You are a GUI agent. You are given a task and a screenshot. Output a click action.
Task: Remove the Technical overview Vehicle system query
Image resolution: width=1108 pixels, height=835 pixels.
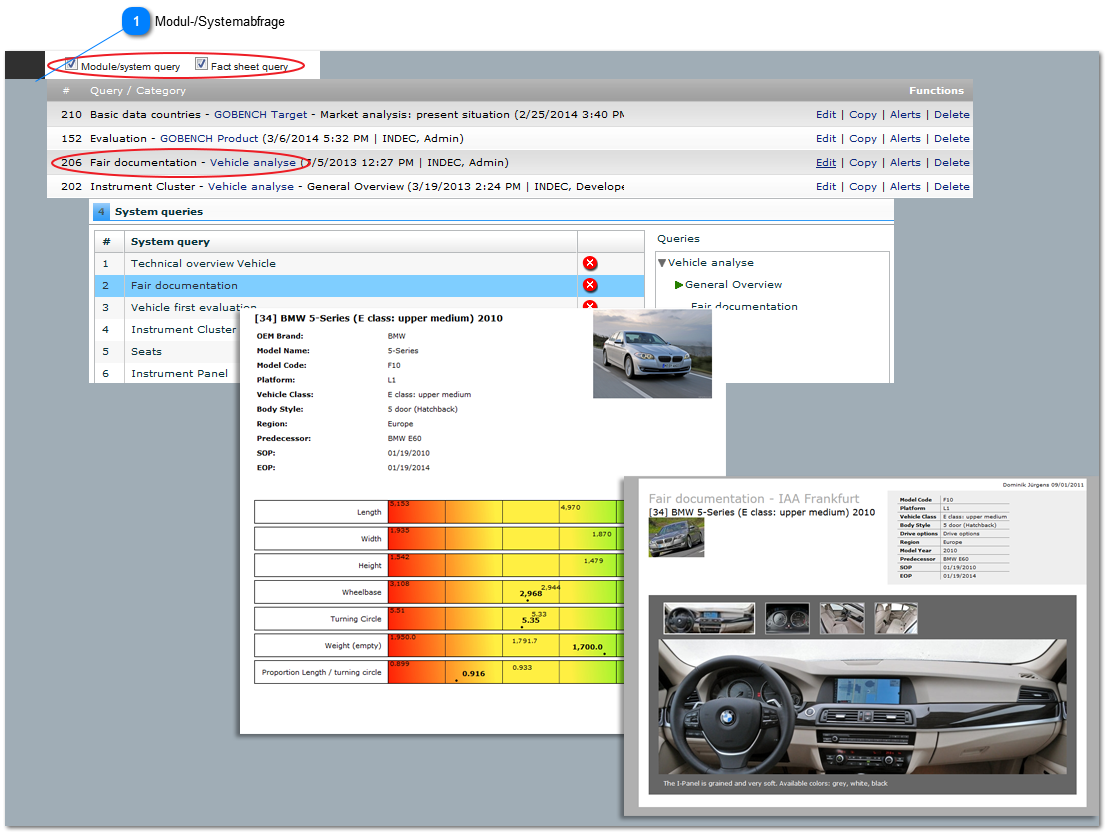coord(590,263)
